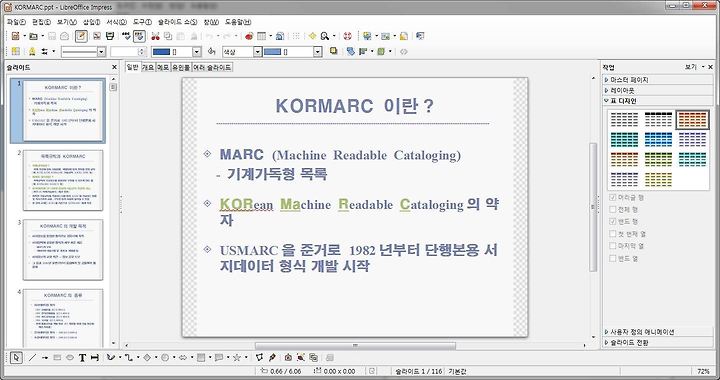
Task: Click the Shadow icon next to fill color
Action: point(334,51)
